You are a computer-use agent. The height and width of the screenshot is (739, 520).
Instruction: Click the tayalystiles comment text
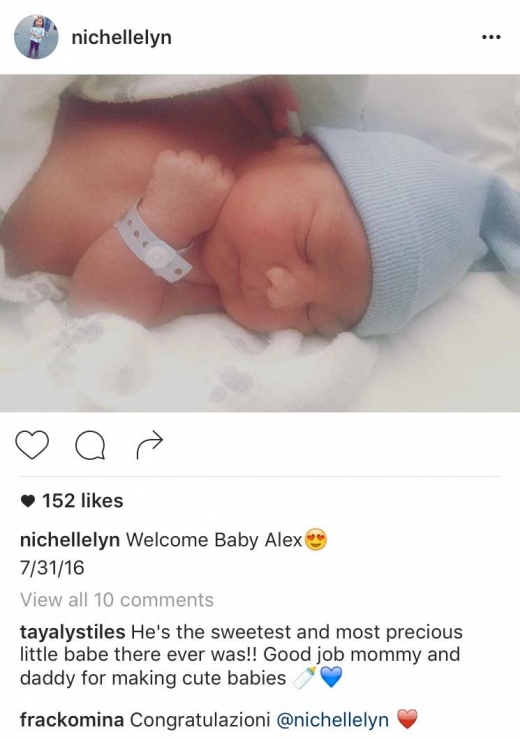pyautogui.click(x=241, y=655)
